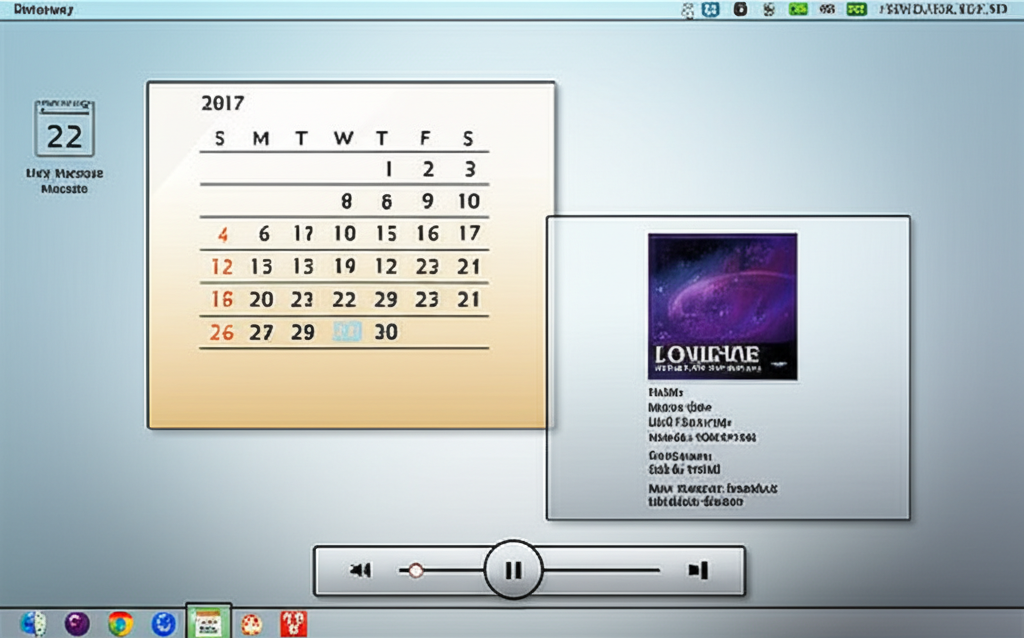Viewport: 1024px width, 638px height.
Task: Open the calendar desktop icon showing 22
Action: click(x=65, y=129)
